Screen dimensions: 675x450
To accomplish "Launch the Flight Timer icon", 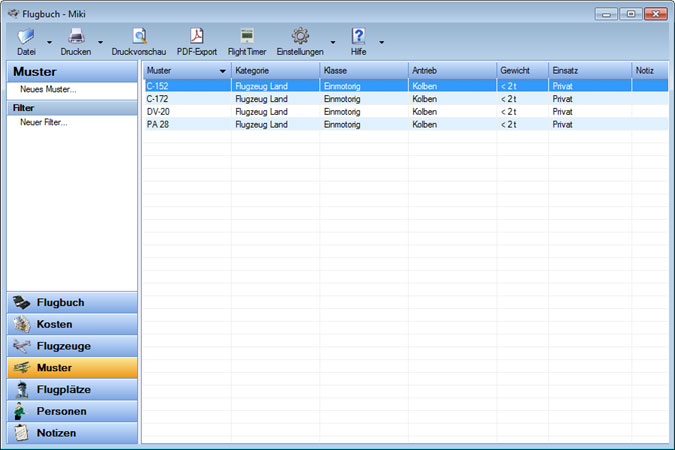I will (247, 36).
